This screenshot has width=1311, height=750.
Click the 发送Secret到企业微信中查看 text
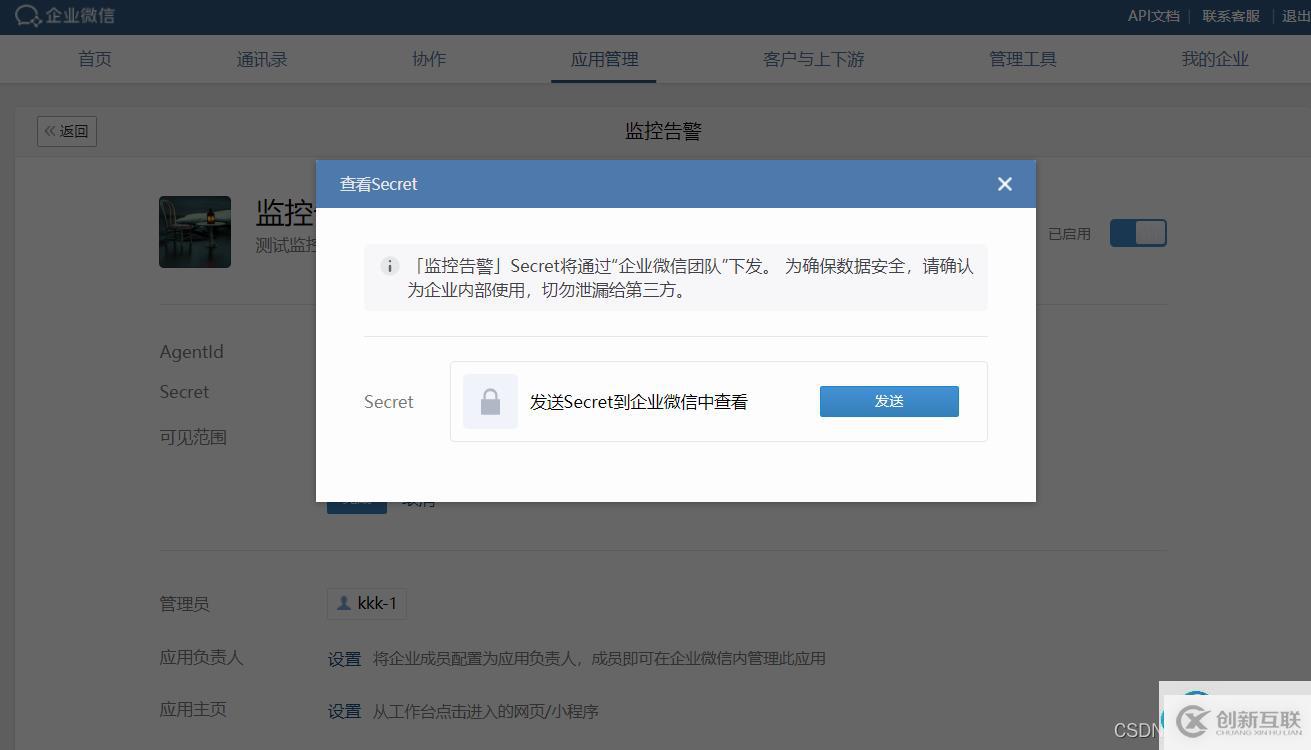pos(639,402)
